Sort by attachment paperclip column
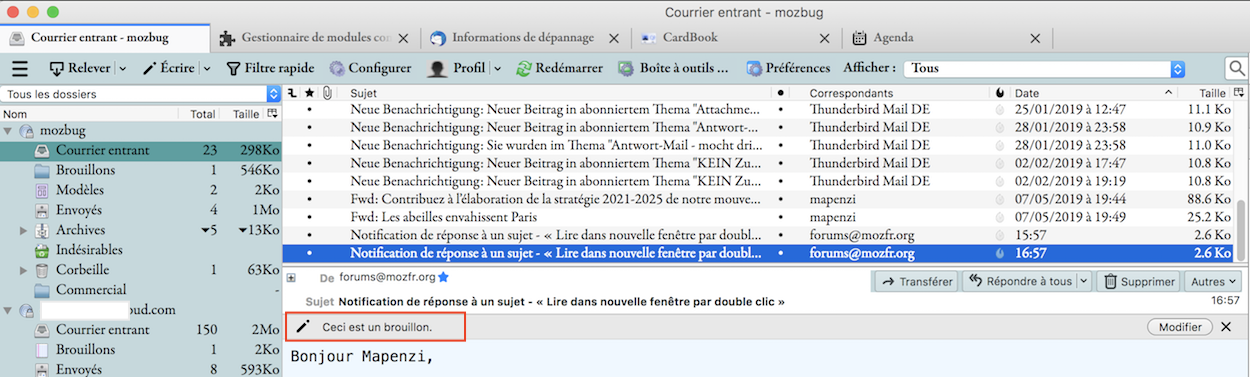This screenshot has width=1250, height=377. 327,92
